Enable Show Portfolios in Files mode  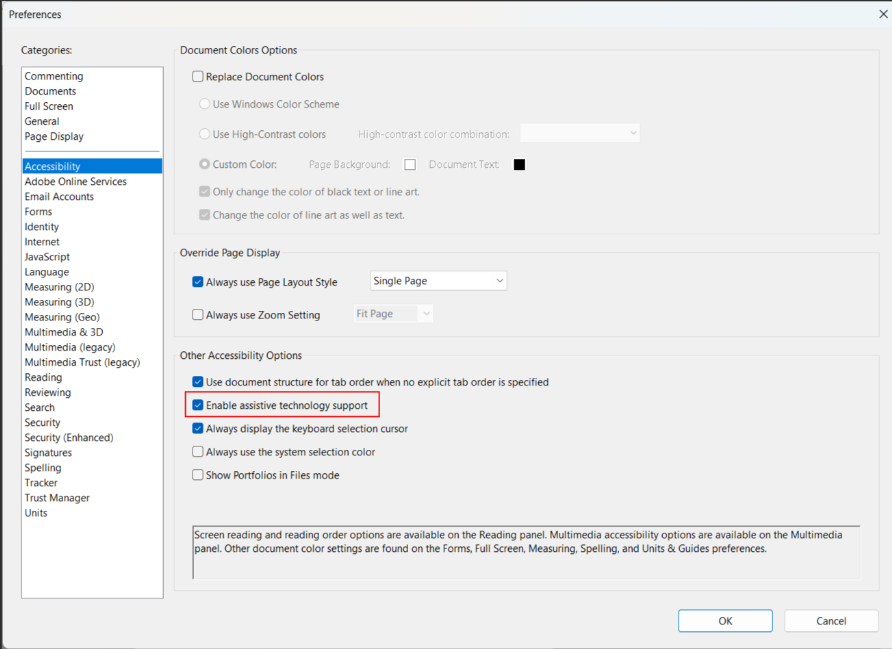[x=197, y=475]
